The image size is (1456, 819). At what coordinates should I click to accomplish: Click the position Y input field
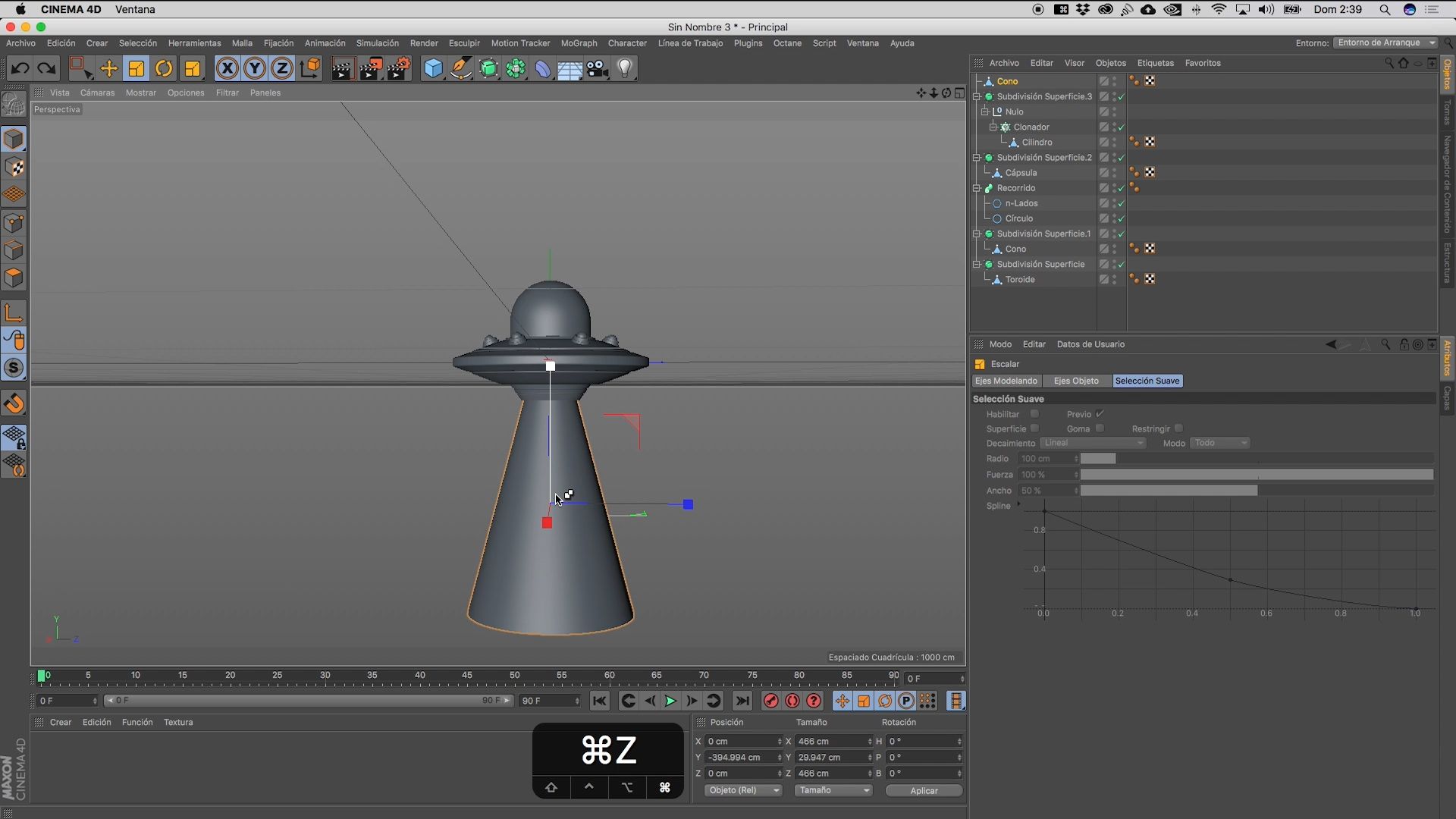(x=743, y=758)
